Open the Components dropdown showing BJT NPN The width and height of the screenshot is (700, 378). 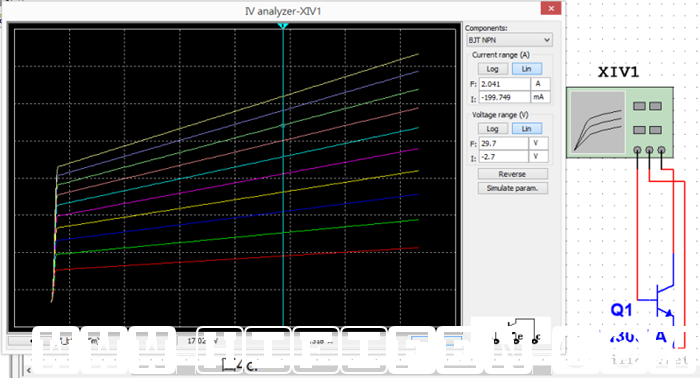click(509, 40)
